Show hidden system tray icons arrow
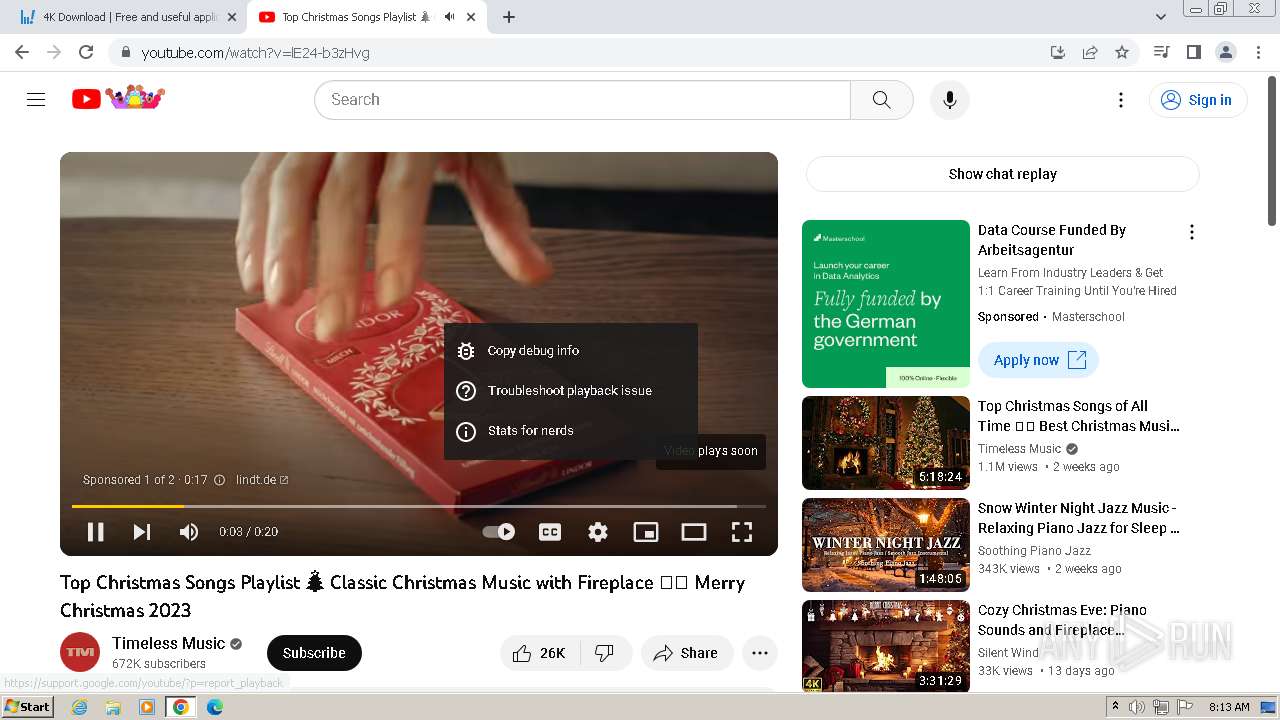Screen dimensions: 1280x720 point(1115,707)
